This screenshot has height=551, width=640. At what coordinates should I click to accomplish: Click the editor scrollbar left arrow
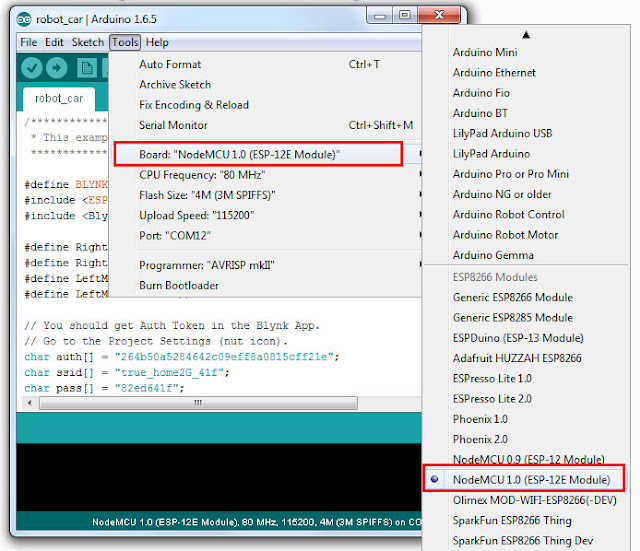click(29, 403)
